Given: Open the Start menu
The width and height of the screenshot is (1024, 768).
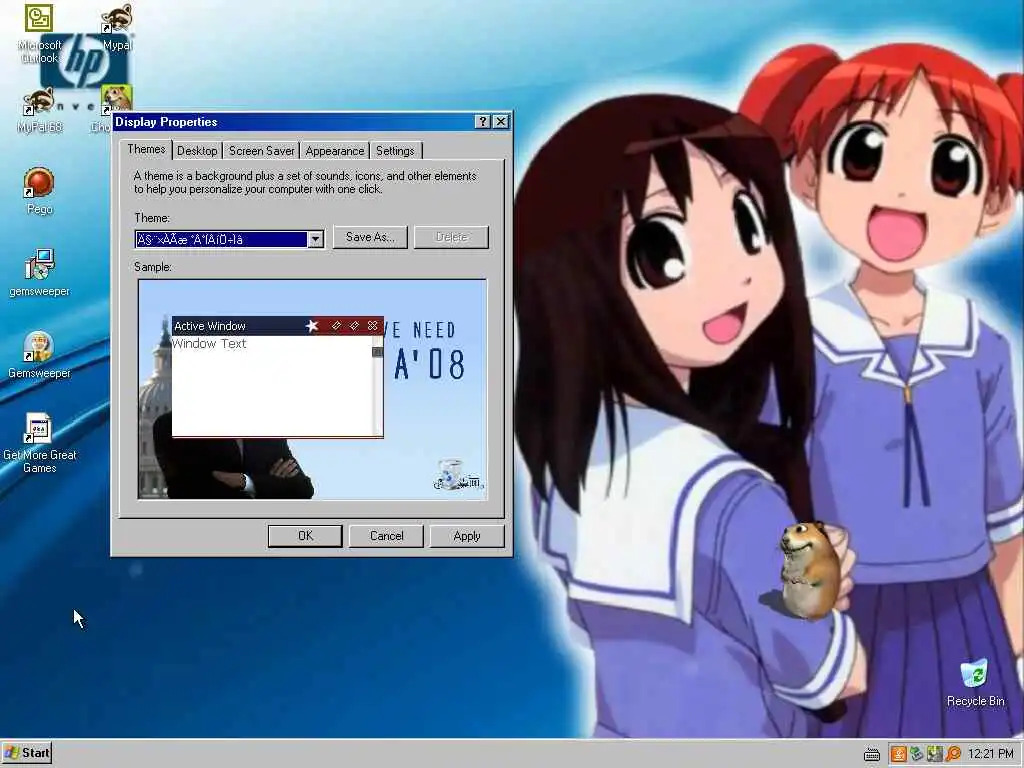Looking at the screenshot, I should click(x=27, y=753).
